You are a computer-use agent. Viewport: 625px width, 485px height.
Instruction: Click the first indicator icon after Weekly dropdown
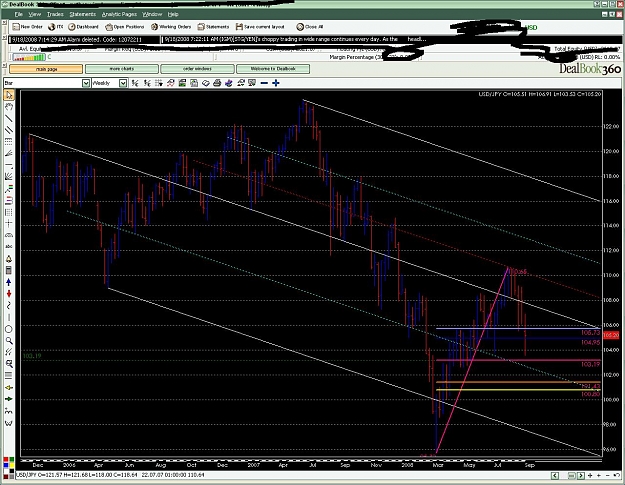[135, 83]
